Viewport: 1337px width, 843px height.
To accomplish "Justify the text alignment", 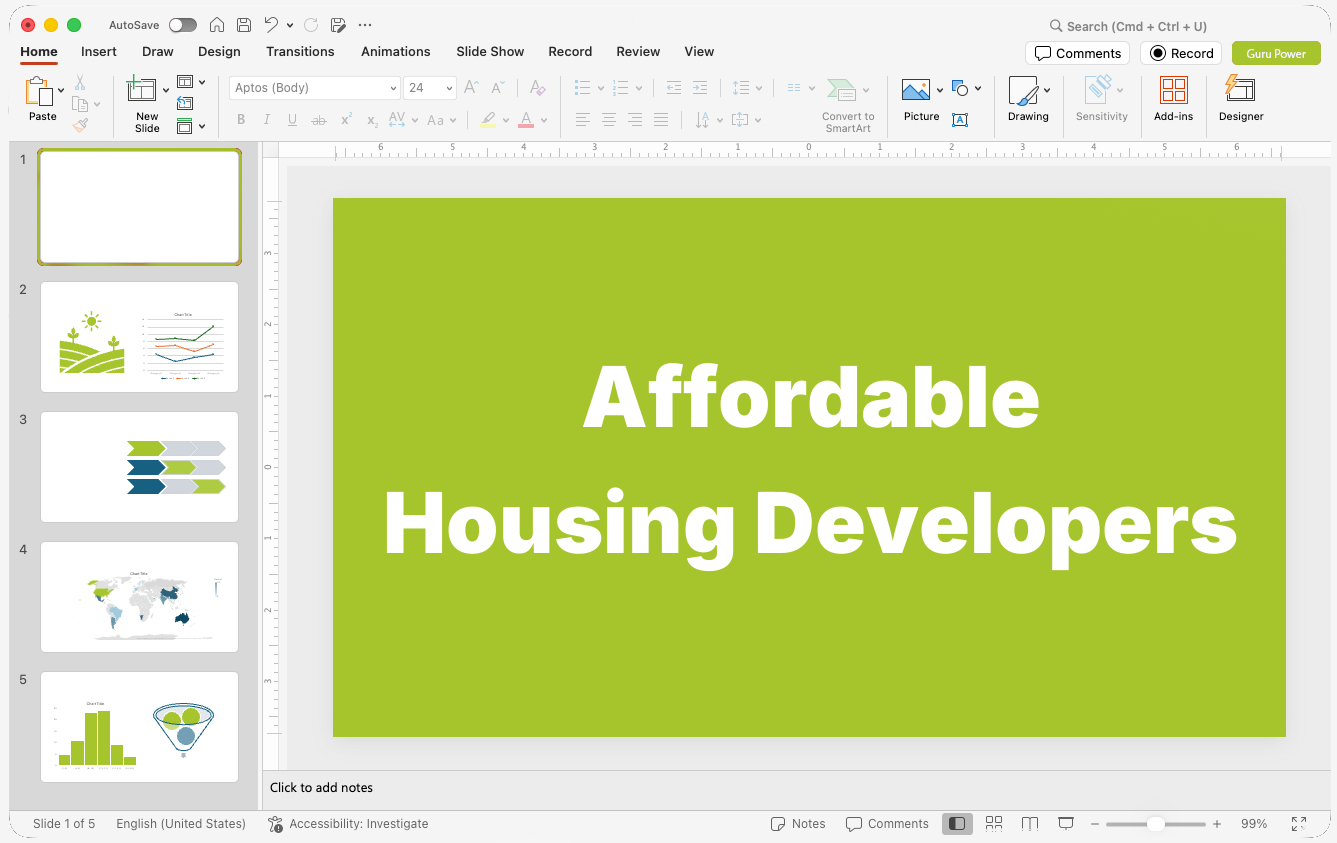I will 661,120.
